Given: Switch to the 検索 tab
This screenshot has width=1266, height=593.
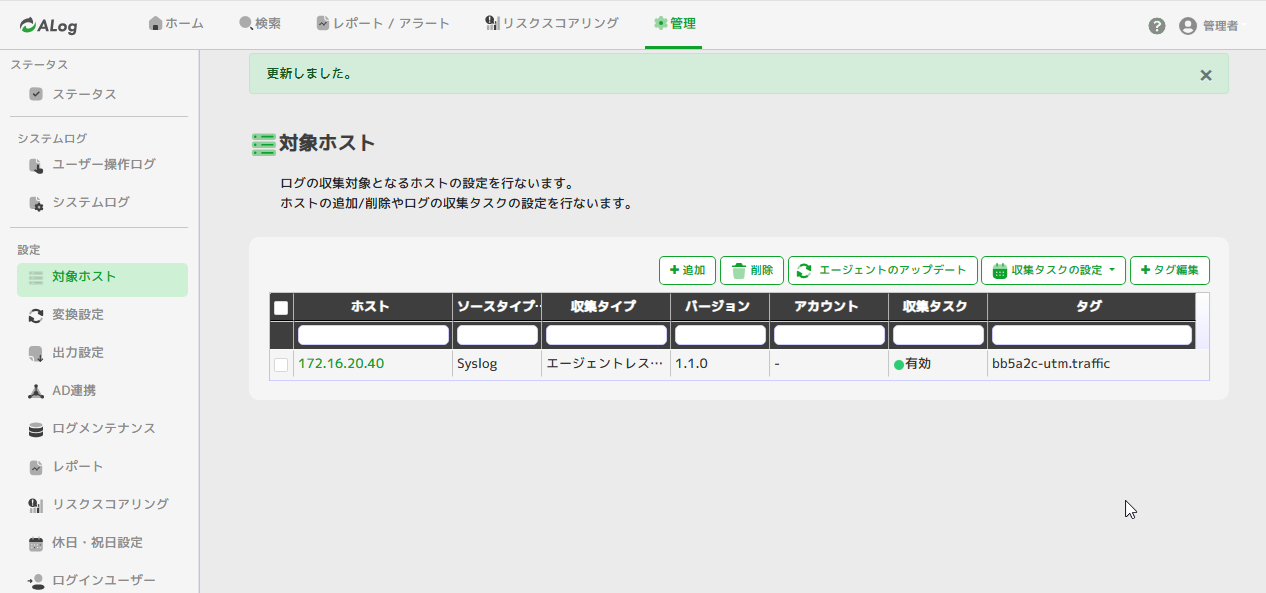Looking at the screenshot, I should point(260,23).
